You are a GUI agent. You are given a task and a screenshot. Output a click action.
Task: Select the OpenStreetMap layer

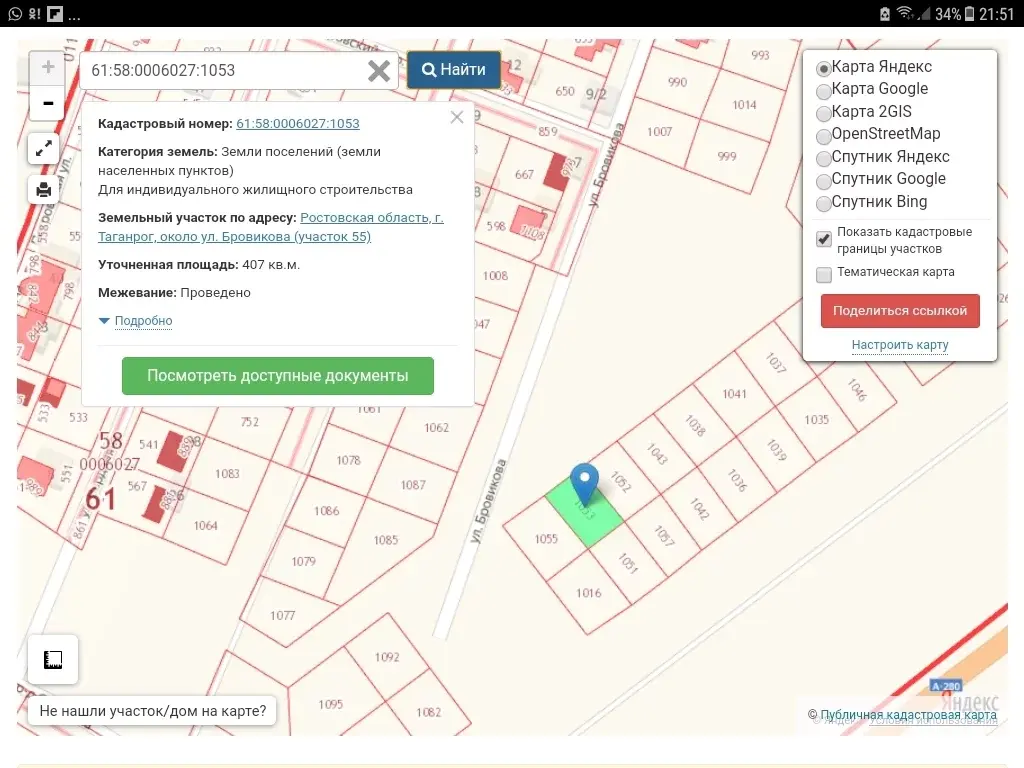click(x=823, y=134)
